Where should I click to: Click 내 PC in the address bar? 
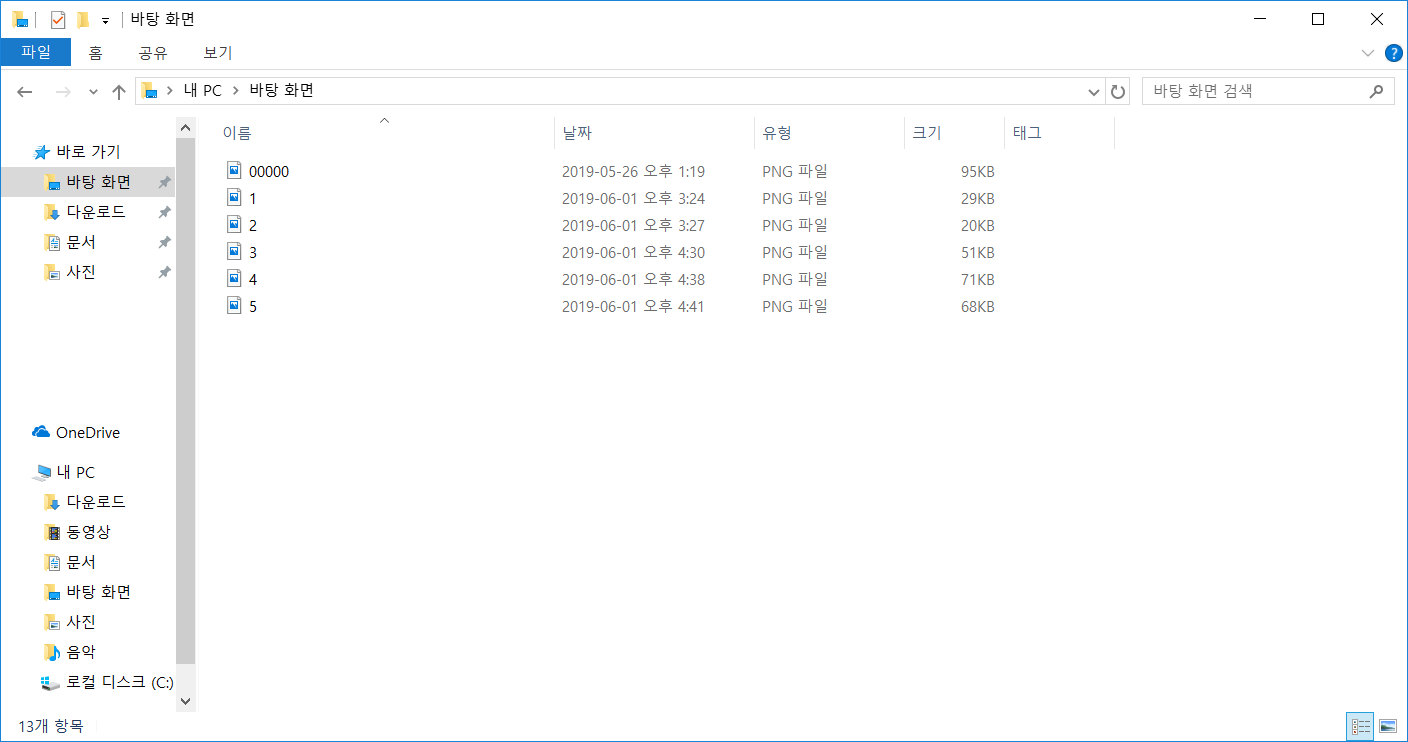pyautogui.click(x=202, y=90)
